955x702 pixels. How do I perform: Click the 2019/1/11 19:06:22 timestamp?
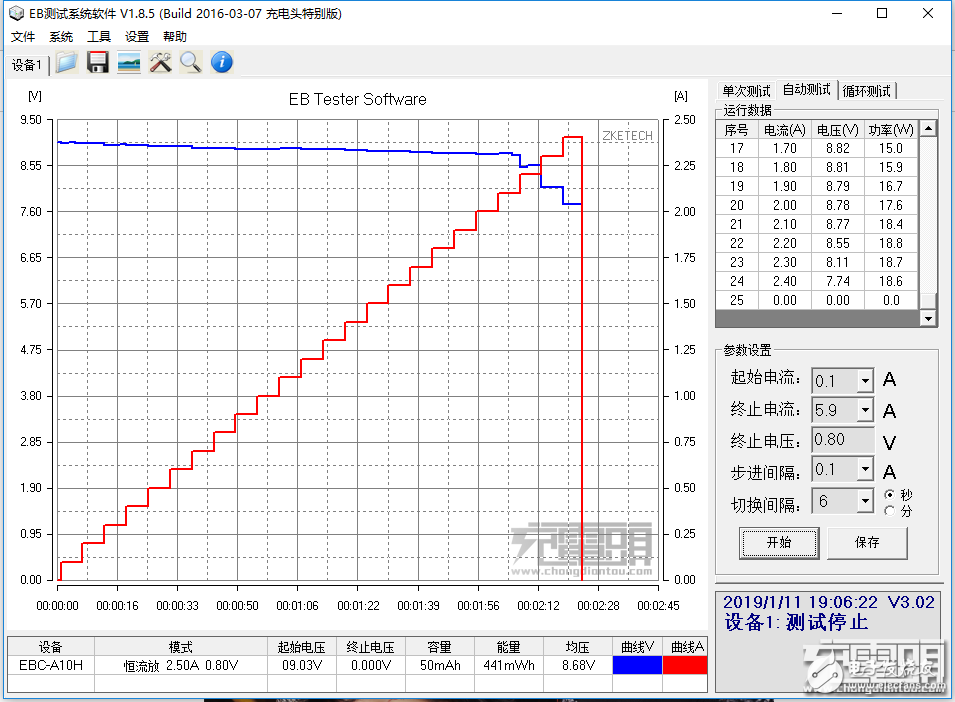point(800,602)
